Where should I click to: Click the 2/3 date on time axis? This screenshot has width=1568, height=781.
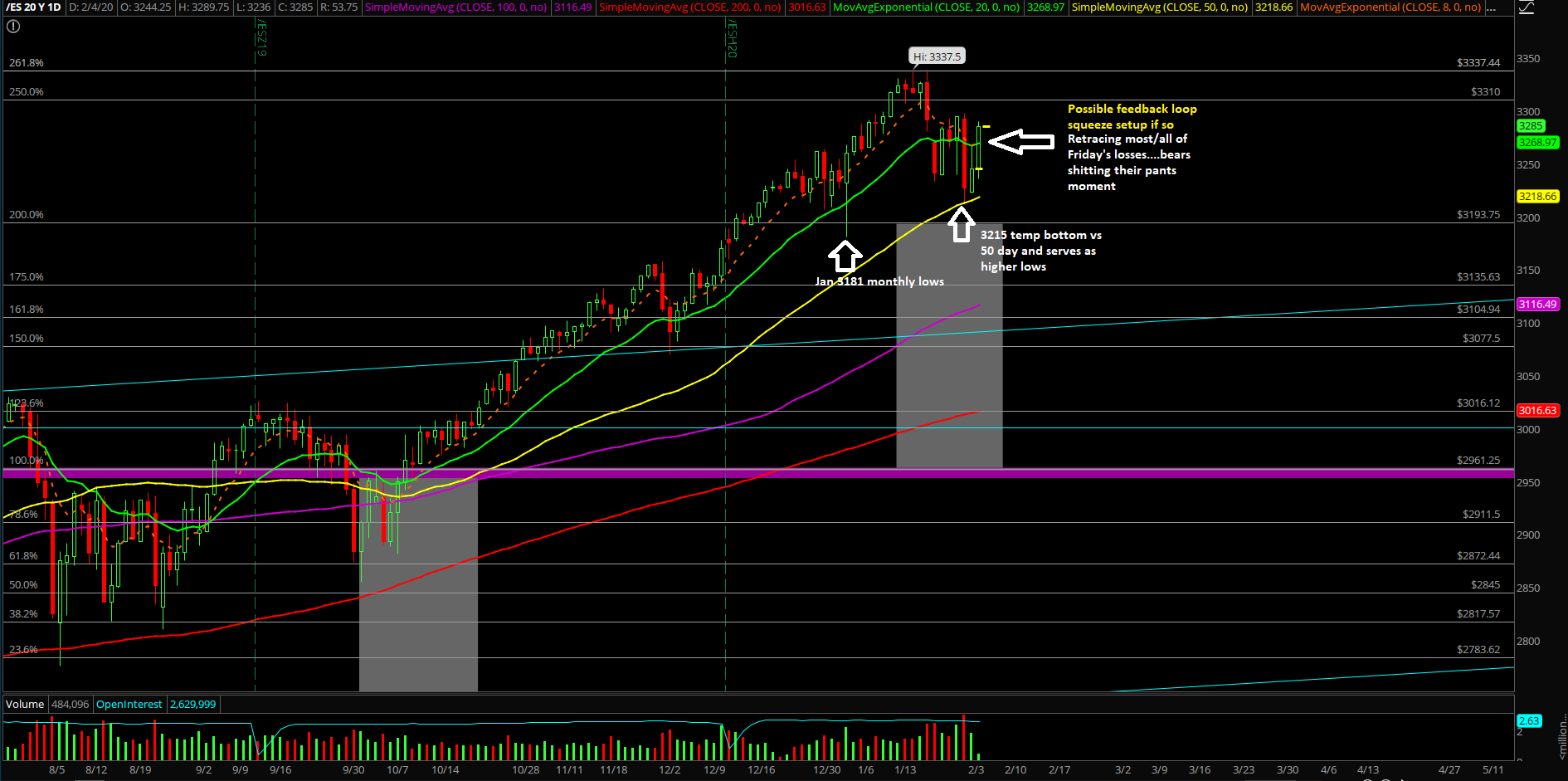(976, 770)
